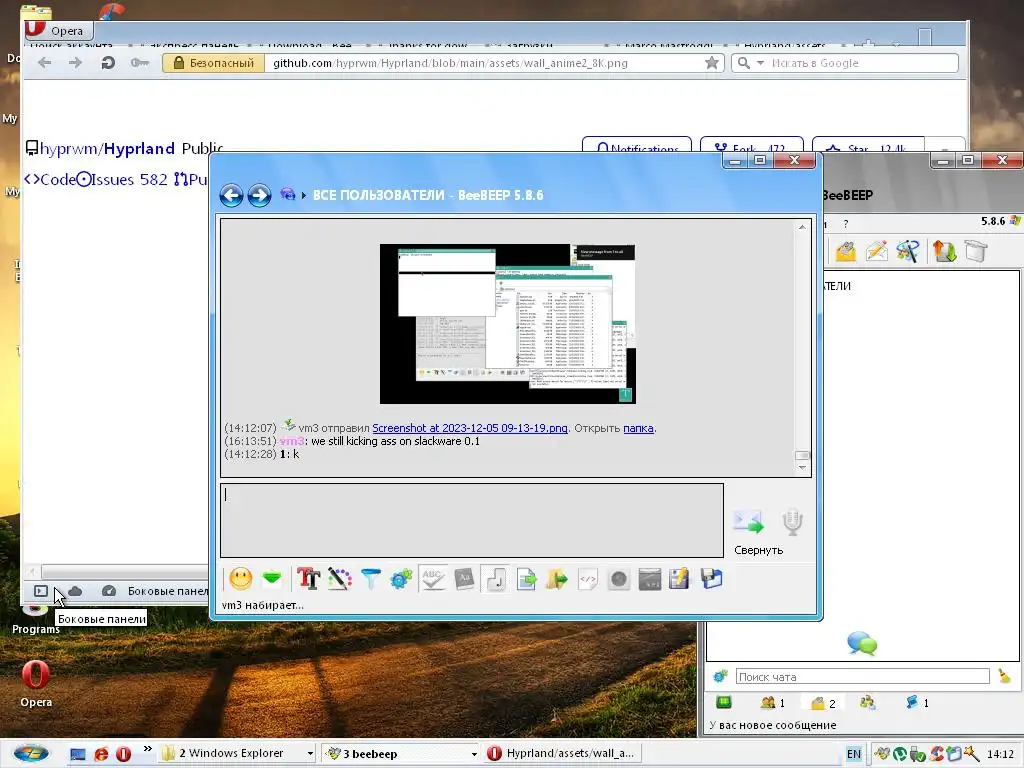Toggle the gray dictionary book icon
Screen dimensions: 1024x768
464,579
